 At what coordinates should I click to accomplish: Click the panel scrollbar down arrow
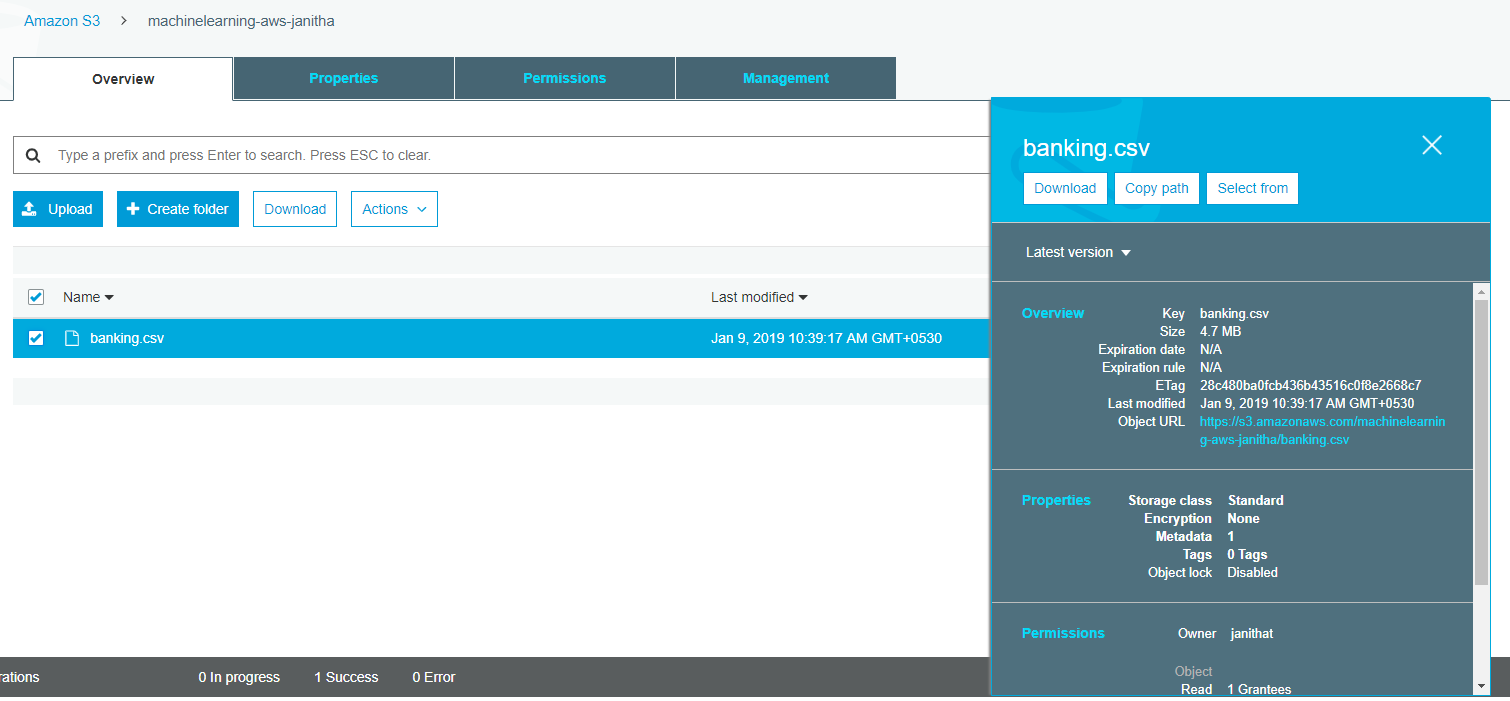pos(1481,686)
